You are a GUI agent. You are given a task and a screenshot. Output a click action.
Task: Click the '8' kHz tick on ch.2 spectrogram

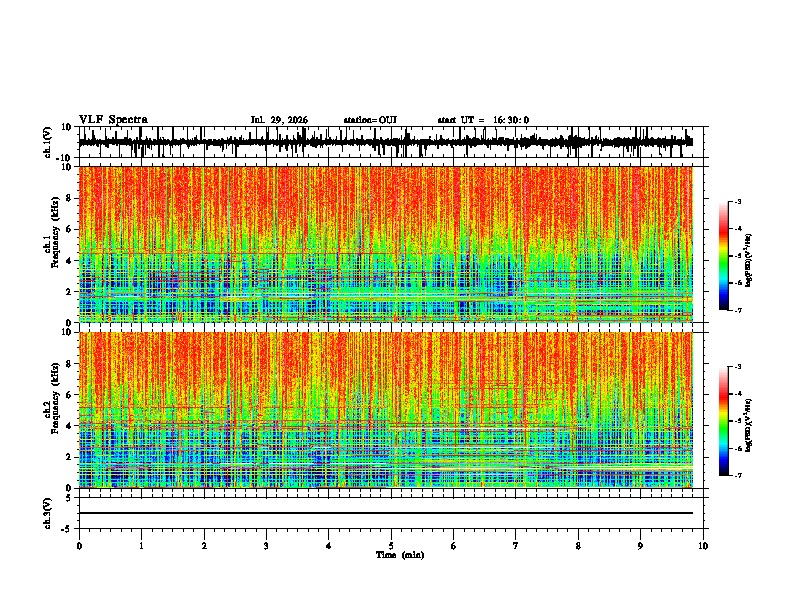[70, 363]
